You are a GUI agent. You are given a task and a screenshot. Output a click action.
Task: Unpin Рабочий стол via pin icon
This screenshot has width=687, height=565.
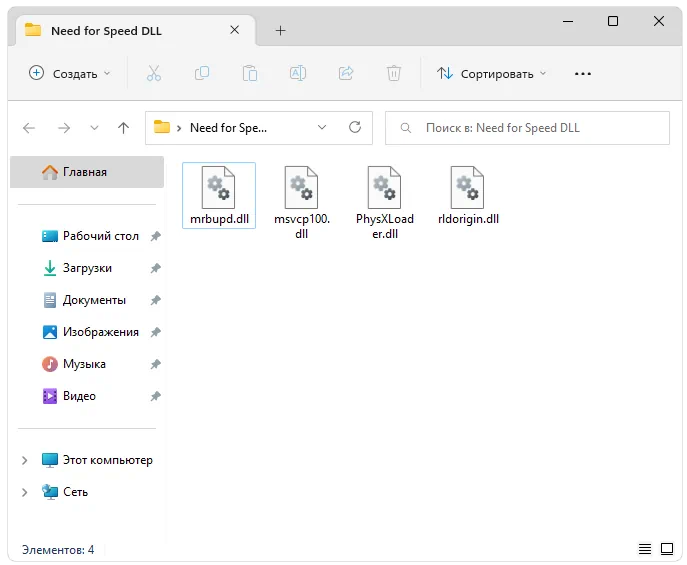(x=156, y=237)
